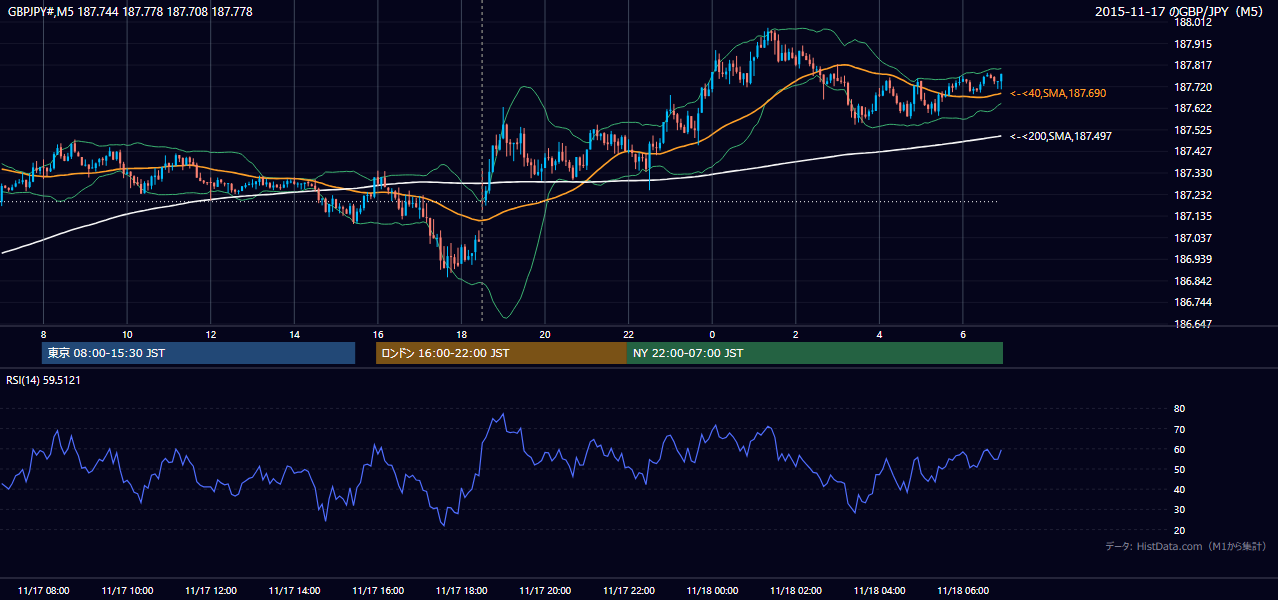Click the 11/17 18:00 time axis label
Screen dimensions: 1278x600
pos(461,591)
